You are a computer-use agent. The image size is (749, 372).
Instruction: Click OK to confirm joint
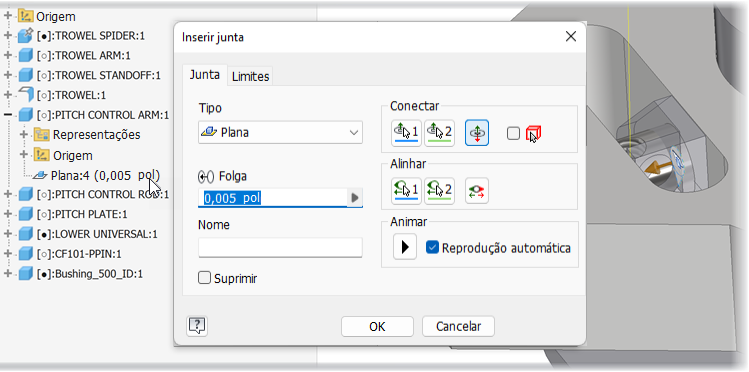click(377, 326)
